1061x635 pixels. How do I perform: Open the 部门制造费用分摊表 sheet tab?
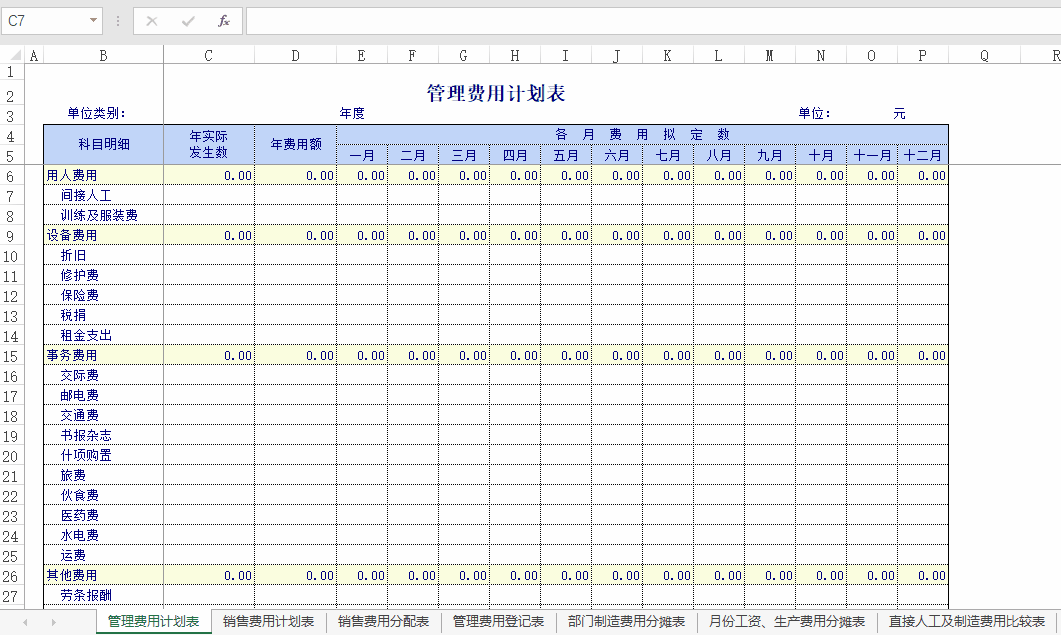coord(626,621)
